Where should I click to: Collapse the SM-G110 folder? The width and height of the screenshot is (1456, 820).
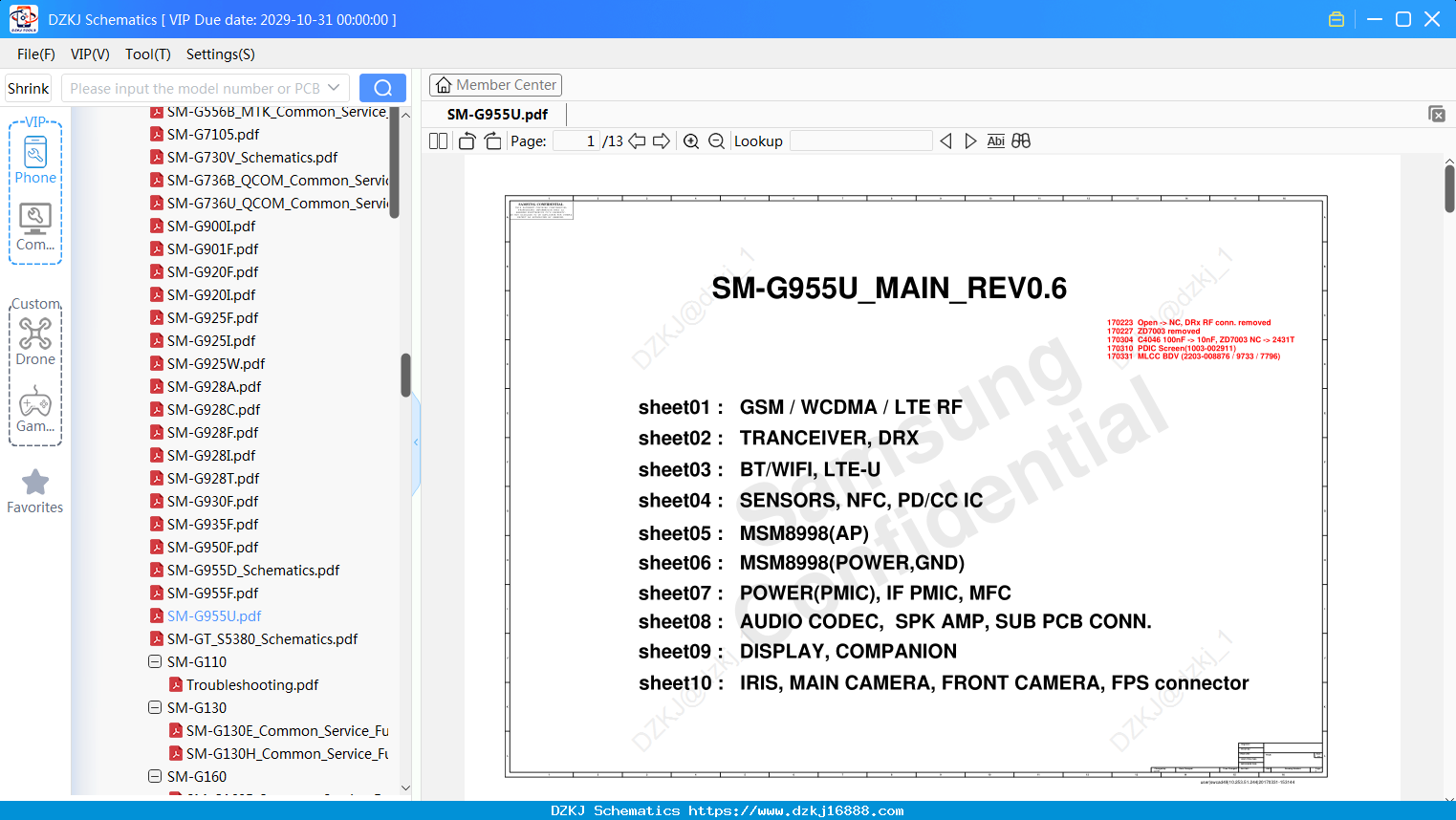(x=155, y=661)
